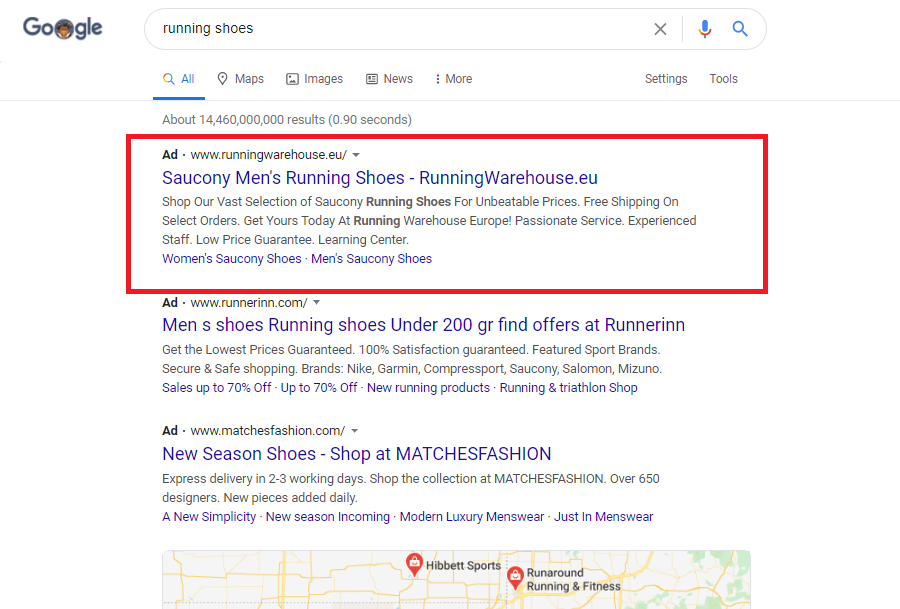Select the All results tab
Image resolution: width=900 pixels, height=609 pixels.
pyautogui.click(x=179, y=79)
